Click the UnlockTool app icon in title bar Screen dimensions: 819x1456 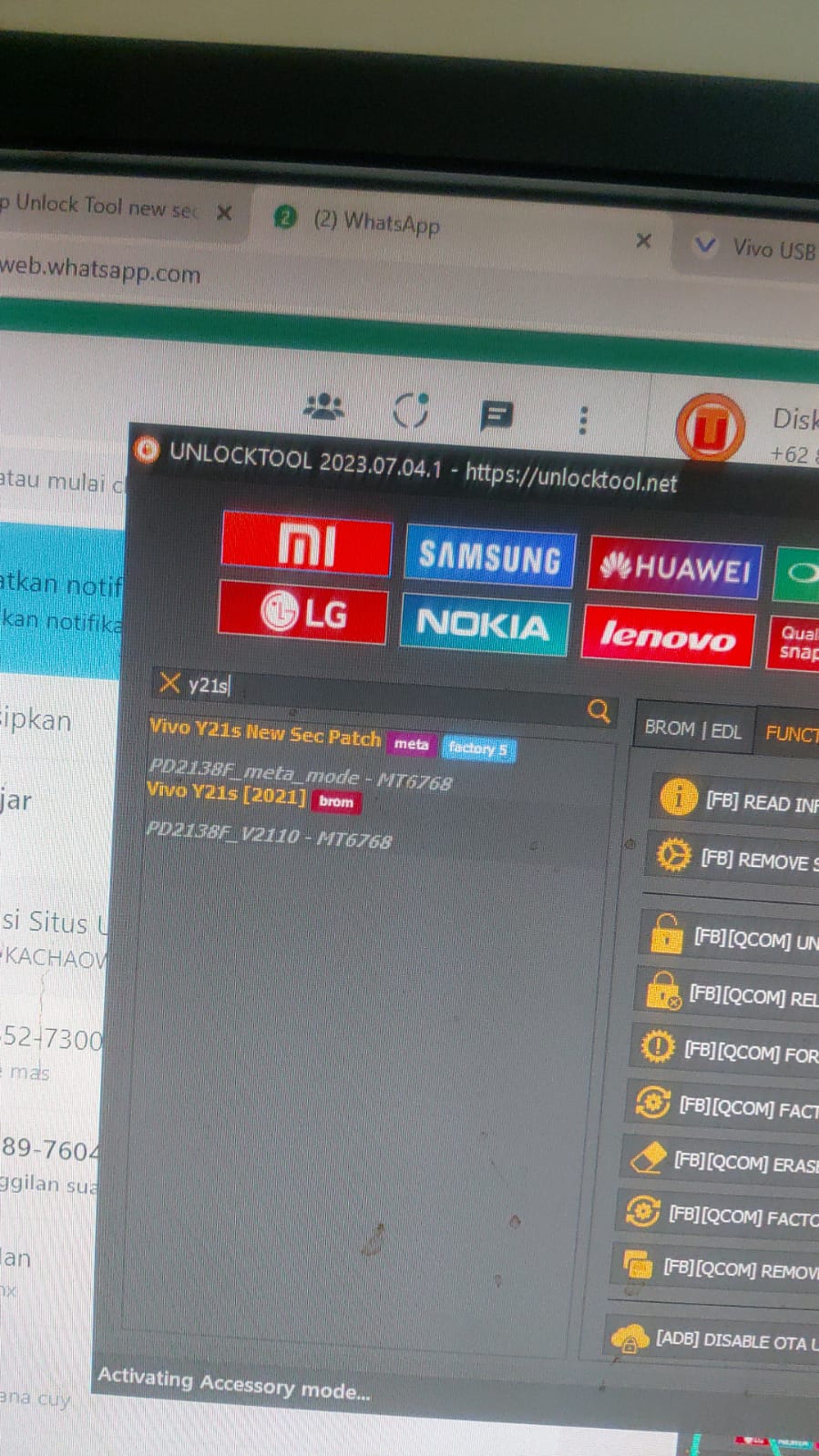(x=147, y=450)
